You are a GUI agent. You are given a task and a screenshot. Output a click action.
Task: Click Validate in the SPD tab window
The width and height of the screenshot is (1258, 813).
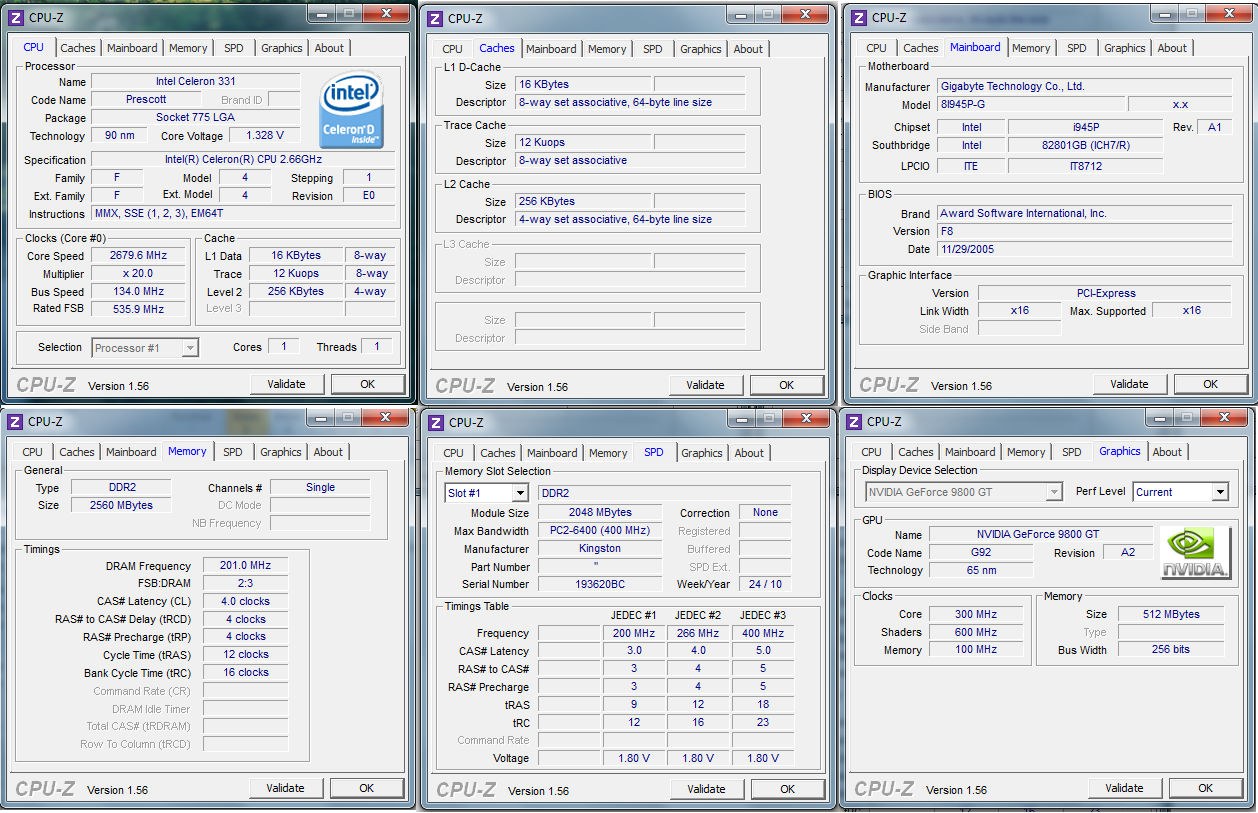coord(706,789)
